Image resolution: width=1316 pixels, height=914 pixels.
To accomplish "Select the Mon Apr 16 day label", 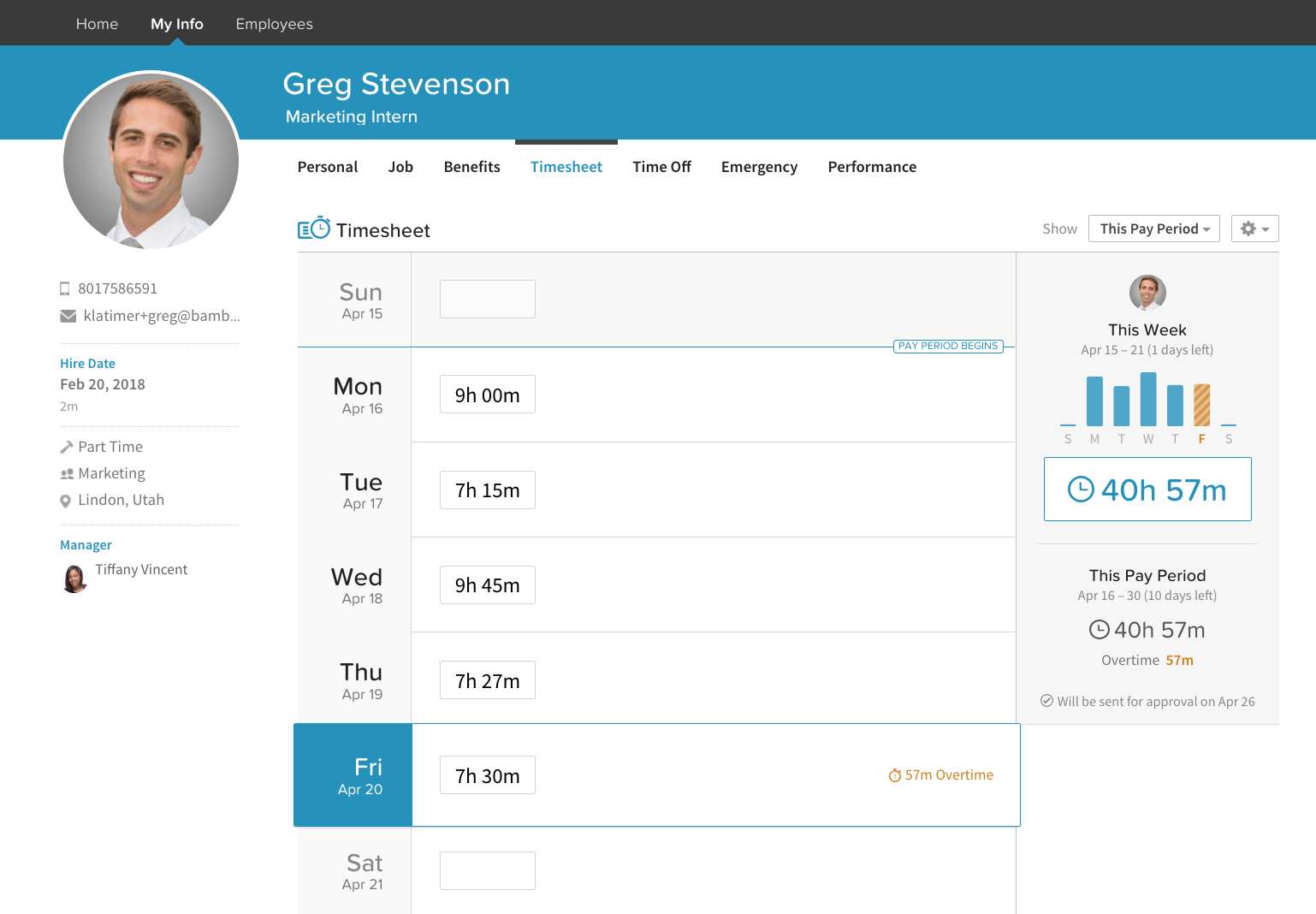I will click(358, 395).
